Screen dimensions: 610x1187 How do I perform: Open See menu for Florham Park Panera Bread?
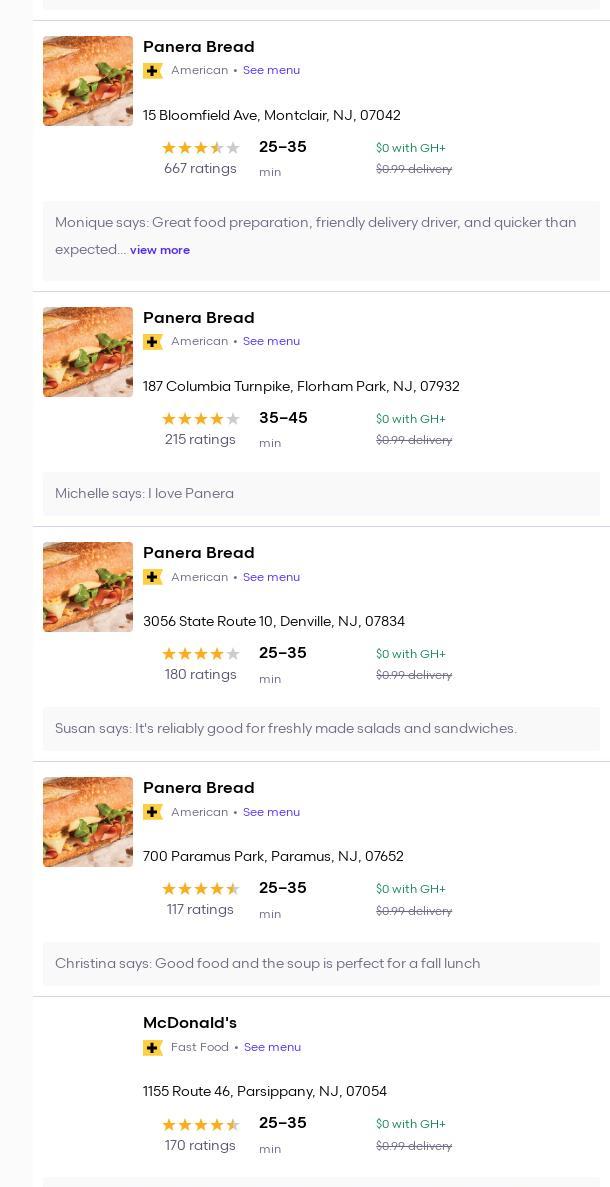click(271, 342)
